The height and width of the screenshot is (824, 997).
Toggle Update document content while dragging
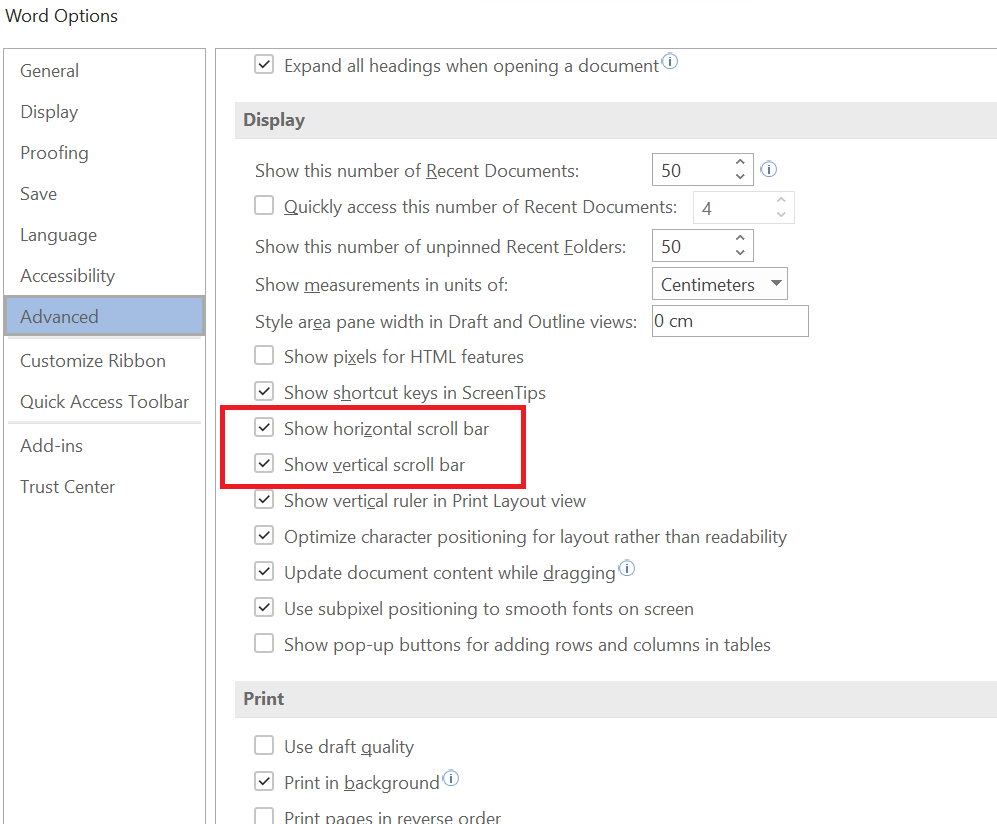click(x=264, y=572)
